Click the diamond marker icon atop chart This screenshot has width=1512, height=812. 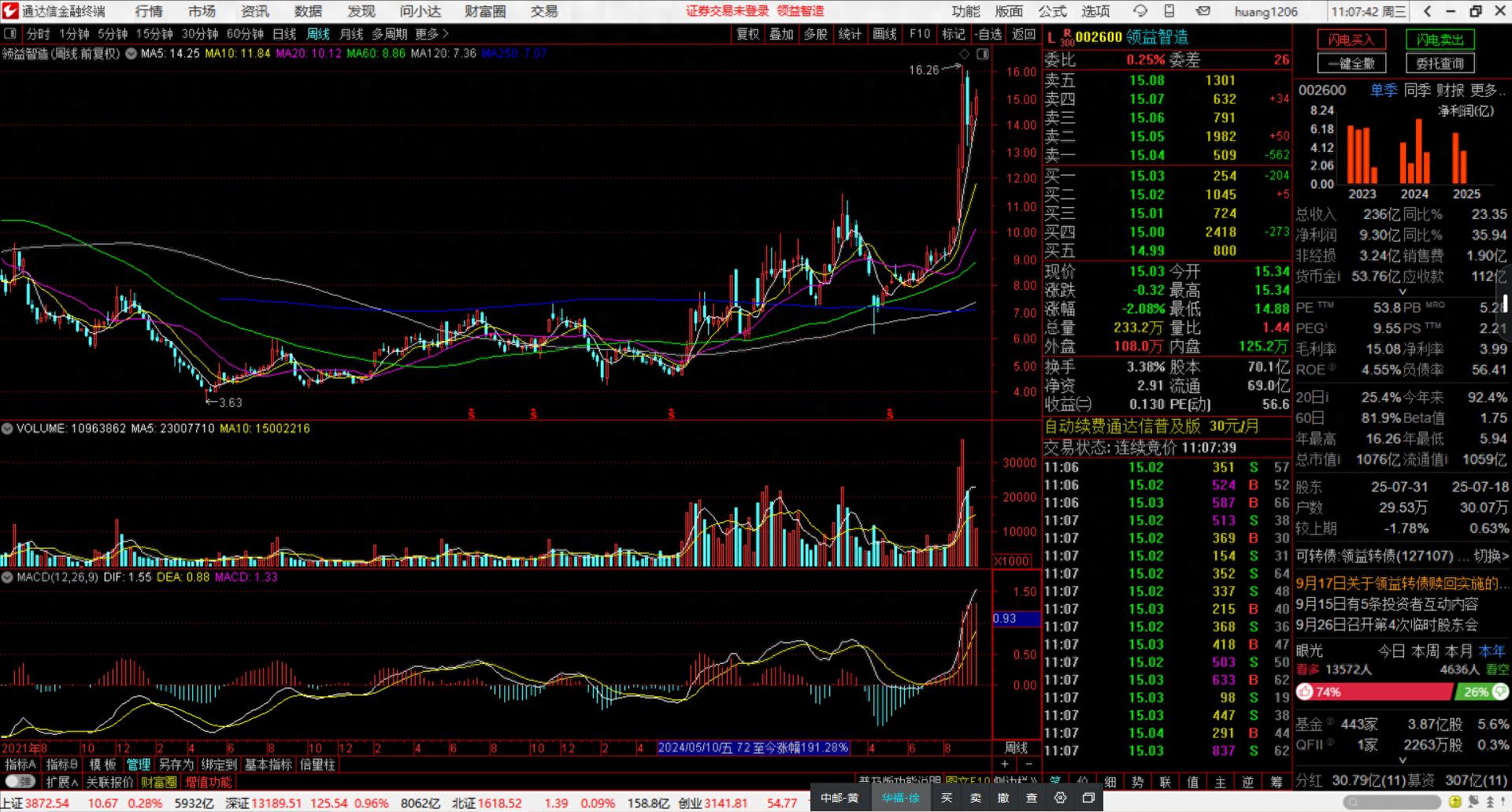pos(964,54)
